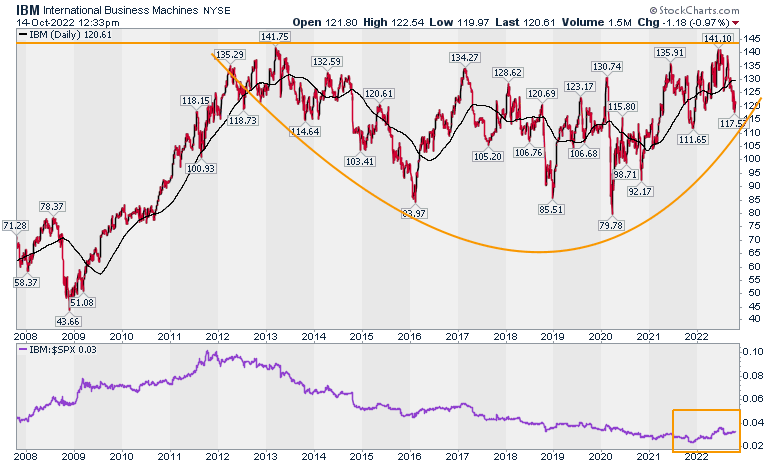Click the 106.76 price label
Image resolution: width=780 pixels, height=465 pixels.
pyautogui.click(x=528, y=152)
